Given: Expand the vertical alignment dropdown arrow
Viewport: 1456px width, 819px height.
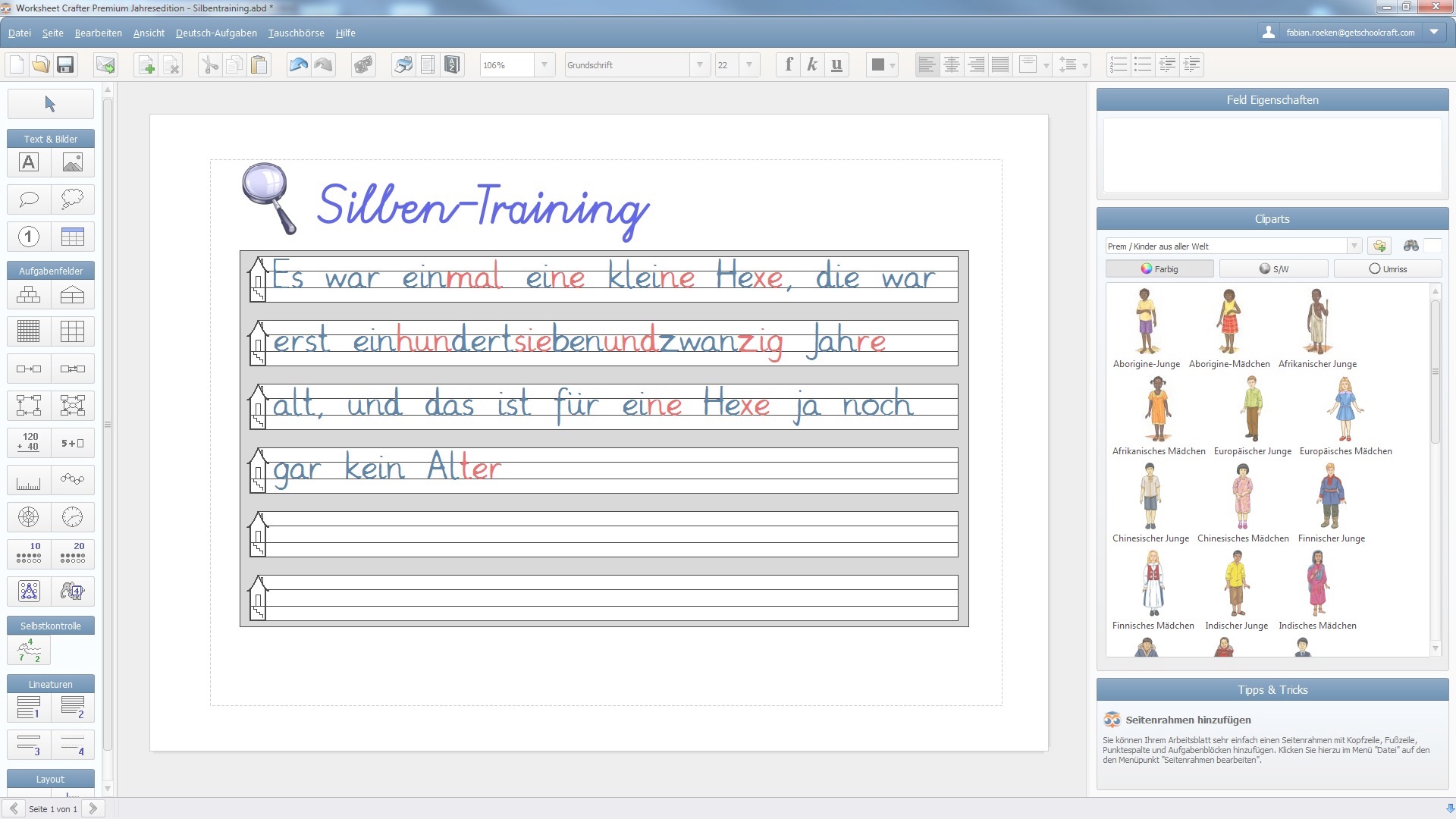Looking at the screenshot, I should 1046,65.
